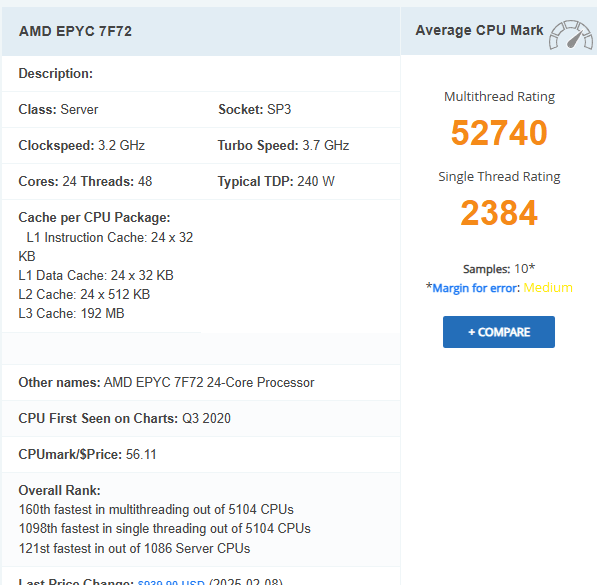Select the Multithread Rating label
The height and width of the screenshot is (586, 603).
[x=499, y=97]
